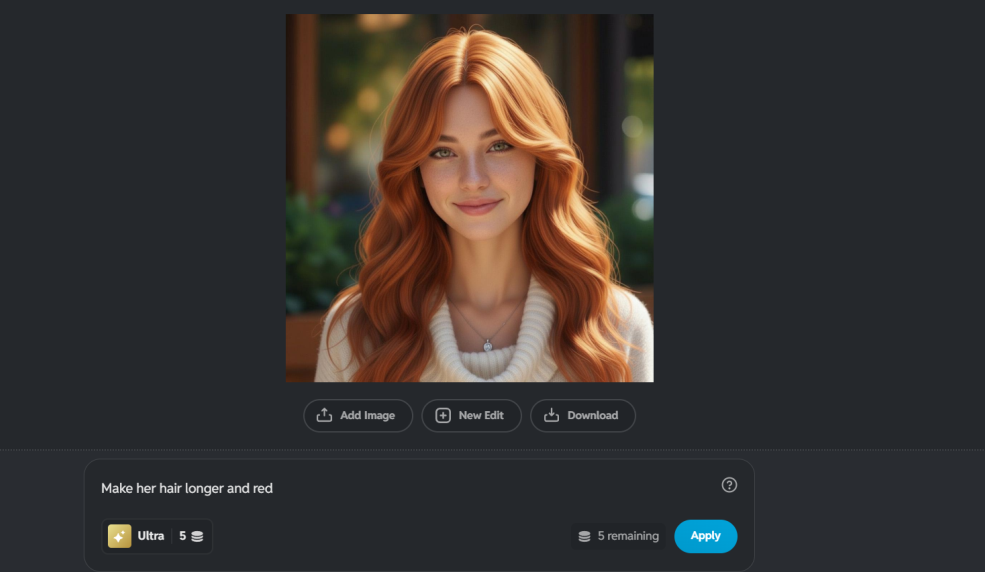The width and height of the screenshot is (985, 572).
Task: Click the gold sparkle Ultra model icon
Action: click(120, 536)
